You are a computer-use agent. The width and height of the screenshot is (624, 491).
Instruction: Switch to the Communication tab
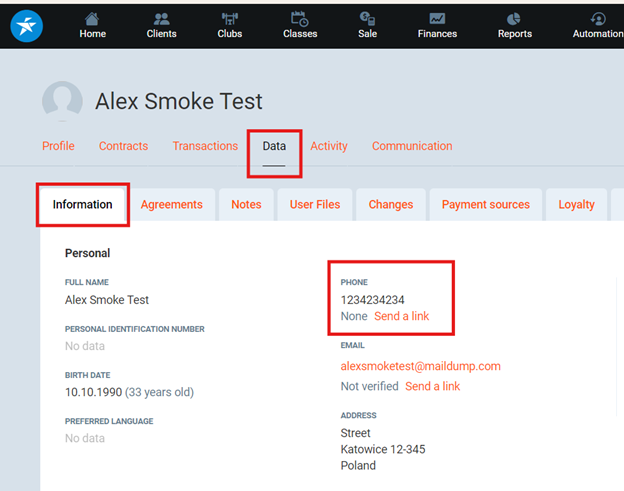coord(412,146)
